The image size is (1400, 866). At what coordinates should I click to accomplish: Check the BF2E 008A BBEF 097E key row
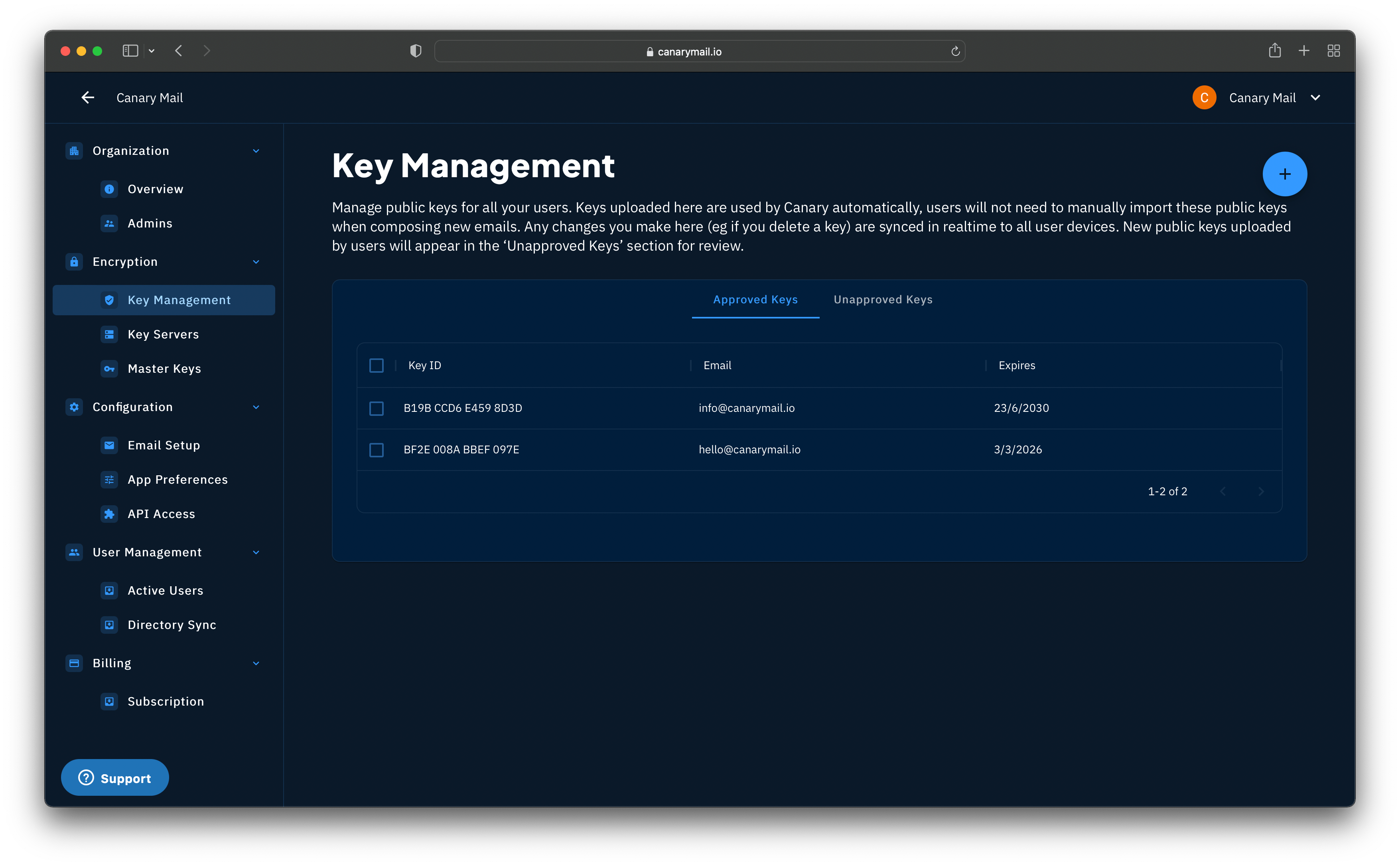377,450
